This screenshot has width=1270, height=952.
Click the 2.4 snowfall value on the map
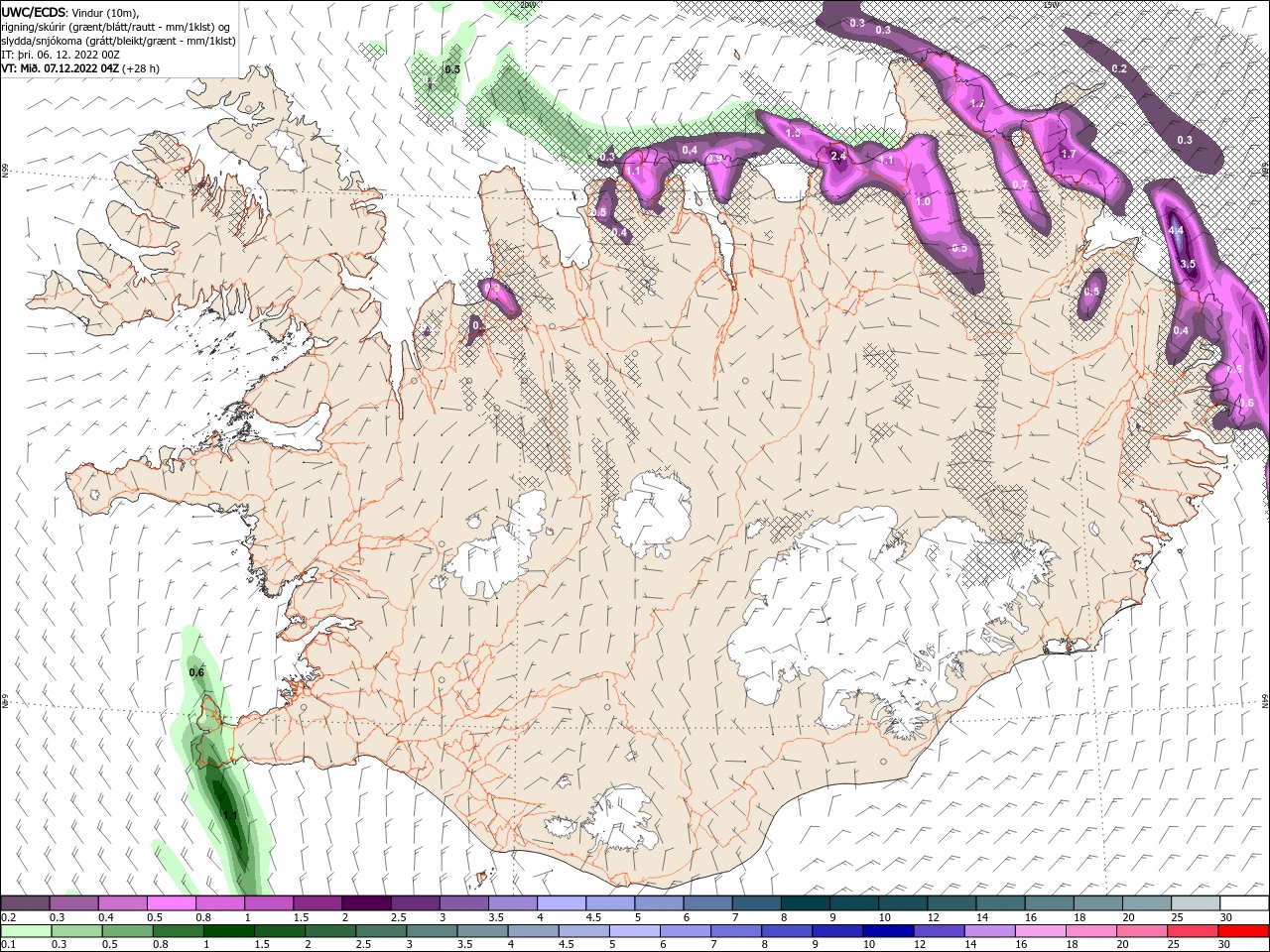[x=838, y=157]
